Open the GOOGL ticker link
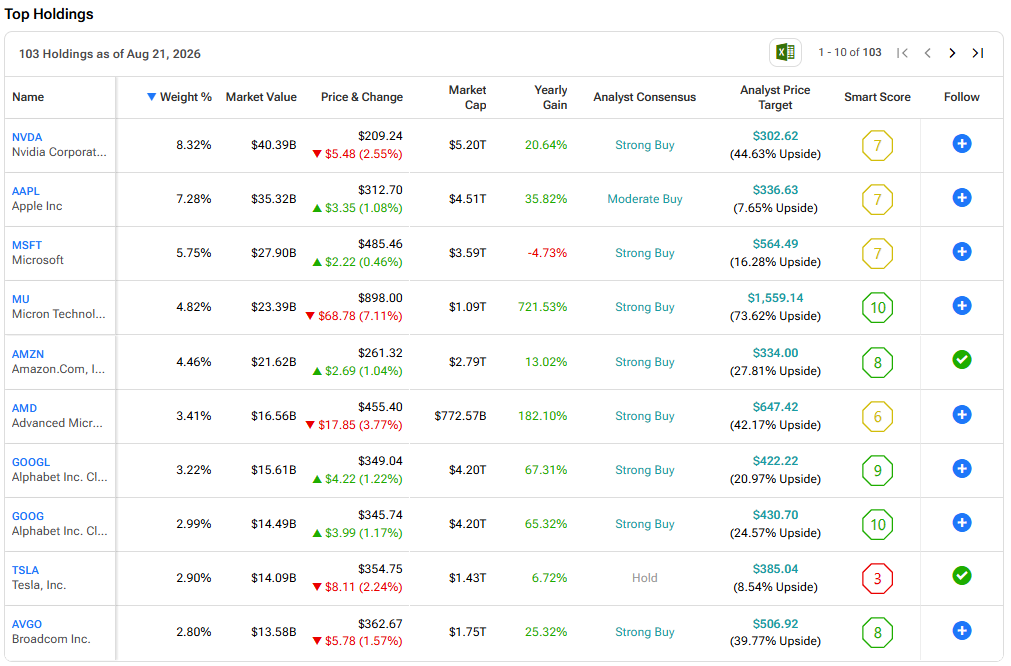1011x666 pixels. [x=31, y=462]
